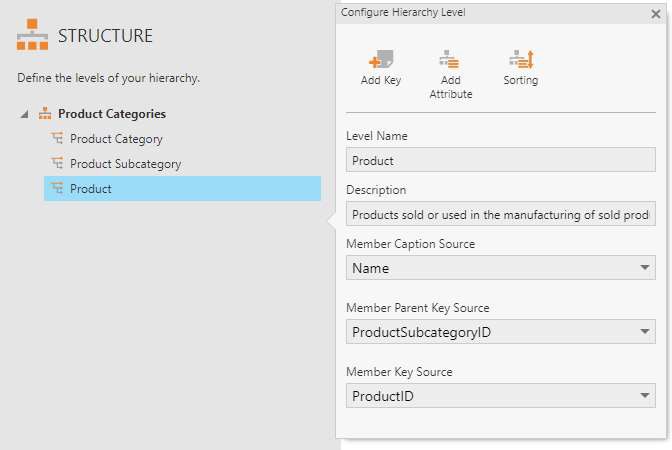This screenshot has height=450, width=672.
Task: Click the Add Key icon
Action: coord(380,59)
